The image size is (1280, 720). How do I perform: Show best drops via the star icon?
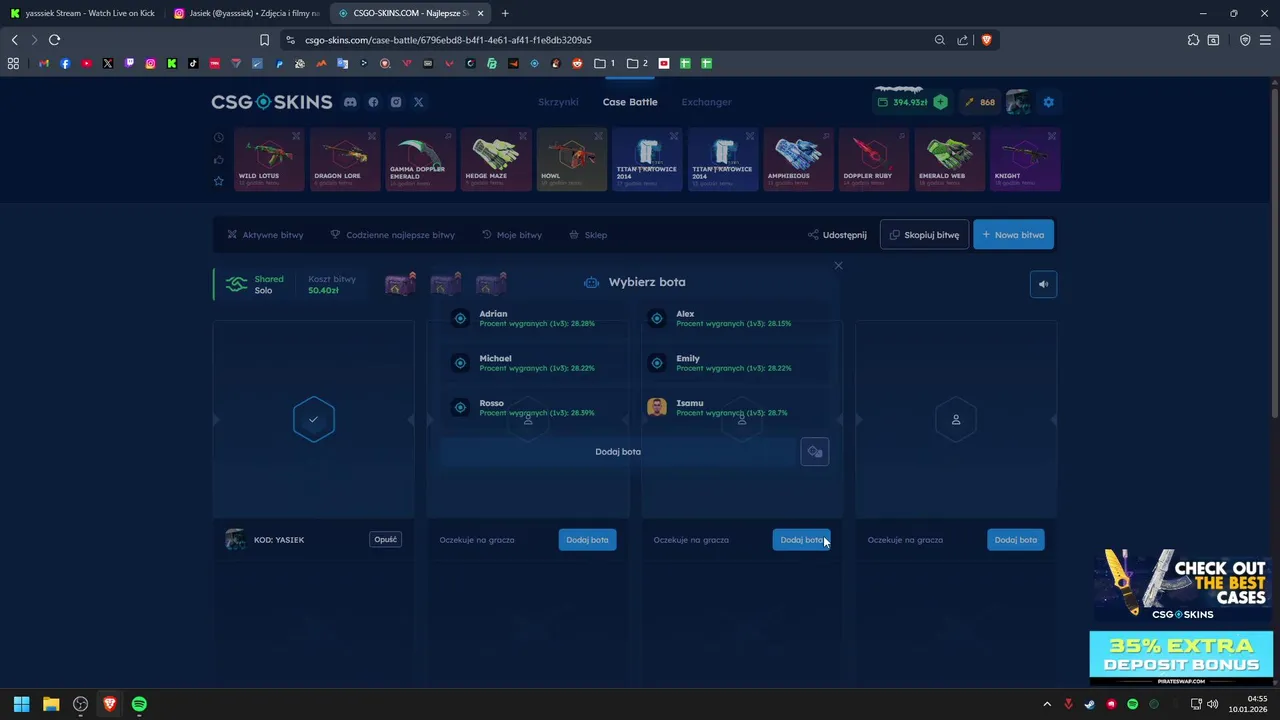(219, 181)
